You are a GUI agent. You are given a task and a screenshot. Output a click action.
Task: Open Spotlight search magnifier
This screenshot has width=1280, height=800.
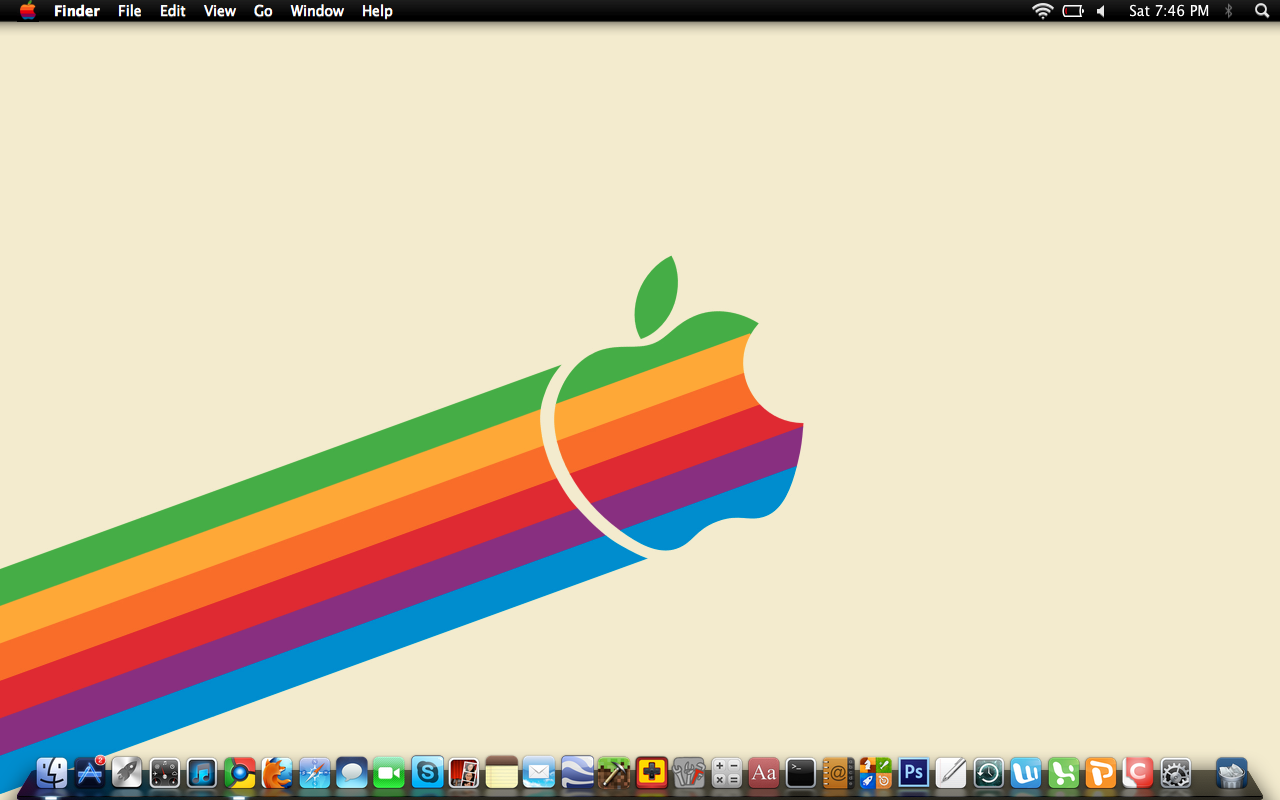(1261, 11)
